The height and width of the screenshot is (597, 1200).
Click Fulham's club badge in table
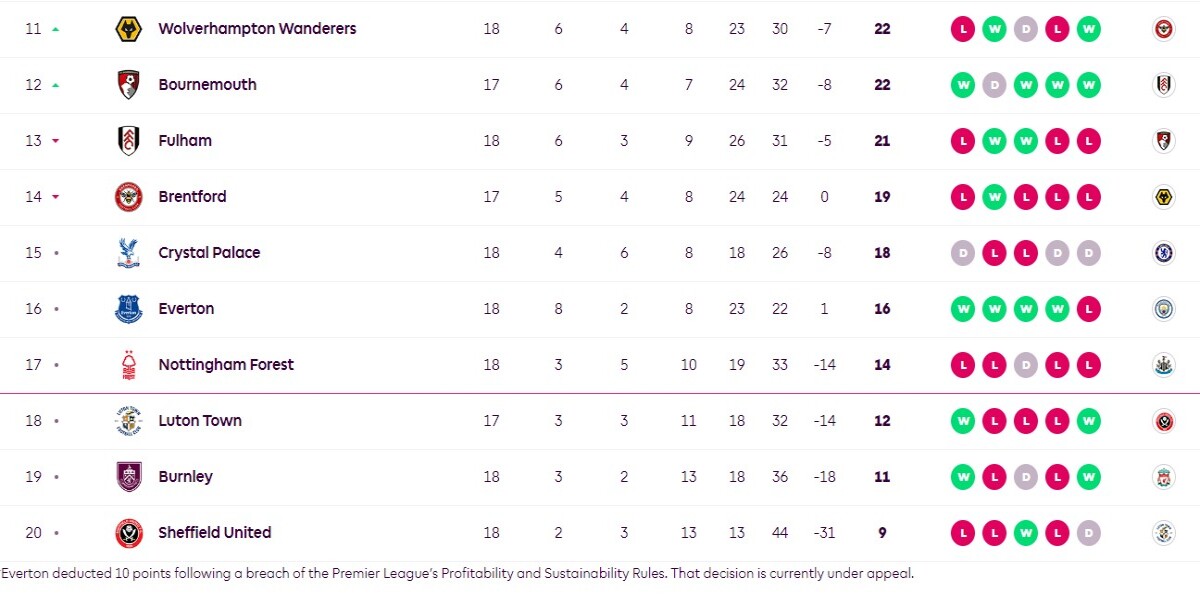coord(129,141)
